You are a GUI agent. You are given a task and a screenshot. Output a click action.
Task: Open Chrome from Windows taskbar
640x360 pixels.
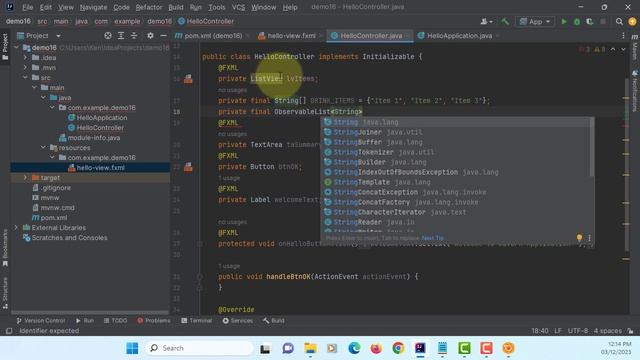(x=398, y=348)
